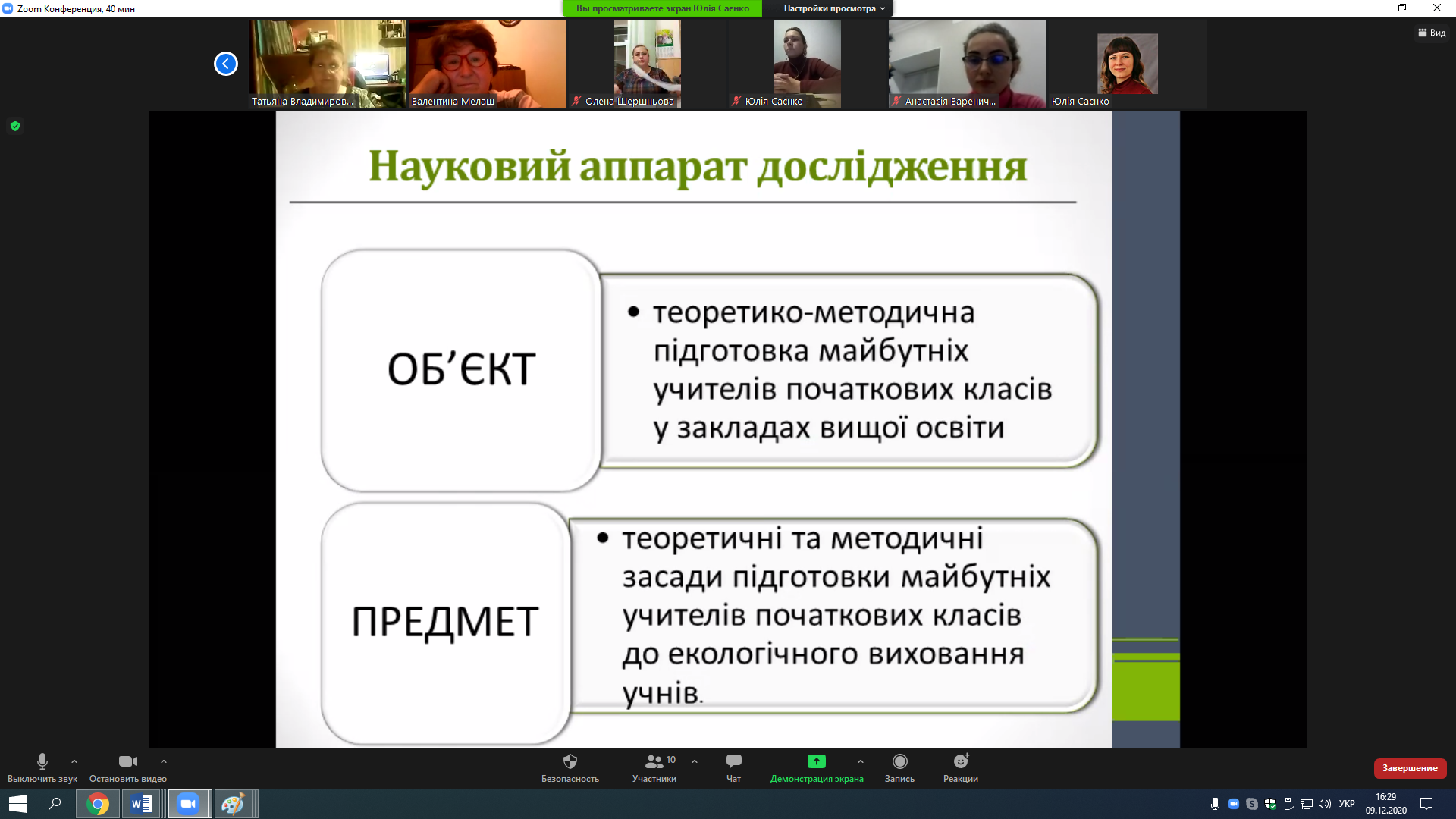This screenshot has height=819, width=1456.
Task: Click the red Завершение end button
Action: tap(1410, 768)
